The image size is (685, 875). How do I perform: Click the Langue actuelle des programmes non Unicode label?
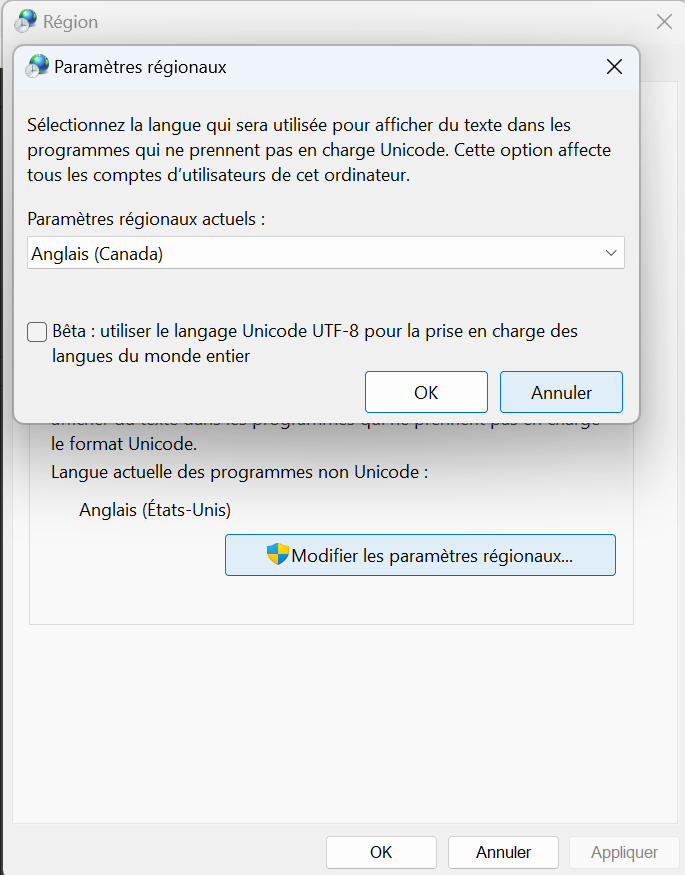[240, 472]
